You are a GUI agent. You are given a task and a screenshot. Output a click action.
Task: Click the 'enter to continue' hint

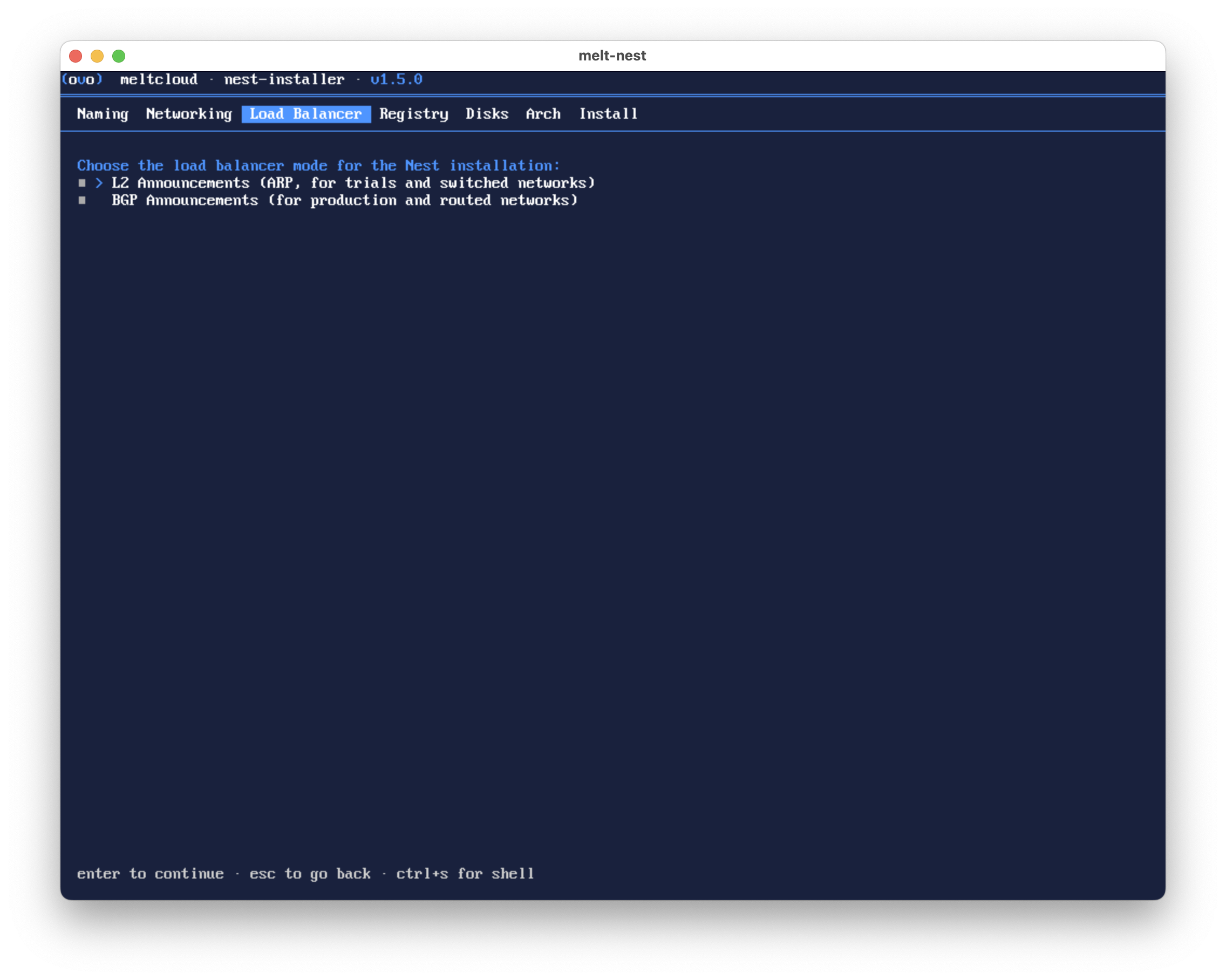(x=150, y=874)
